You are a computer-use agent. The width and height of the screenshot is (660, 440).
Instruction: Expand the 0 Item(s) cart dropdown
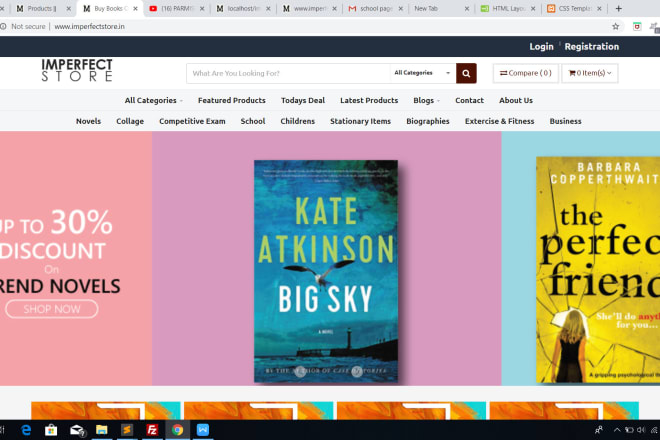590,73
